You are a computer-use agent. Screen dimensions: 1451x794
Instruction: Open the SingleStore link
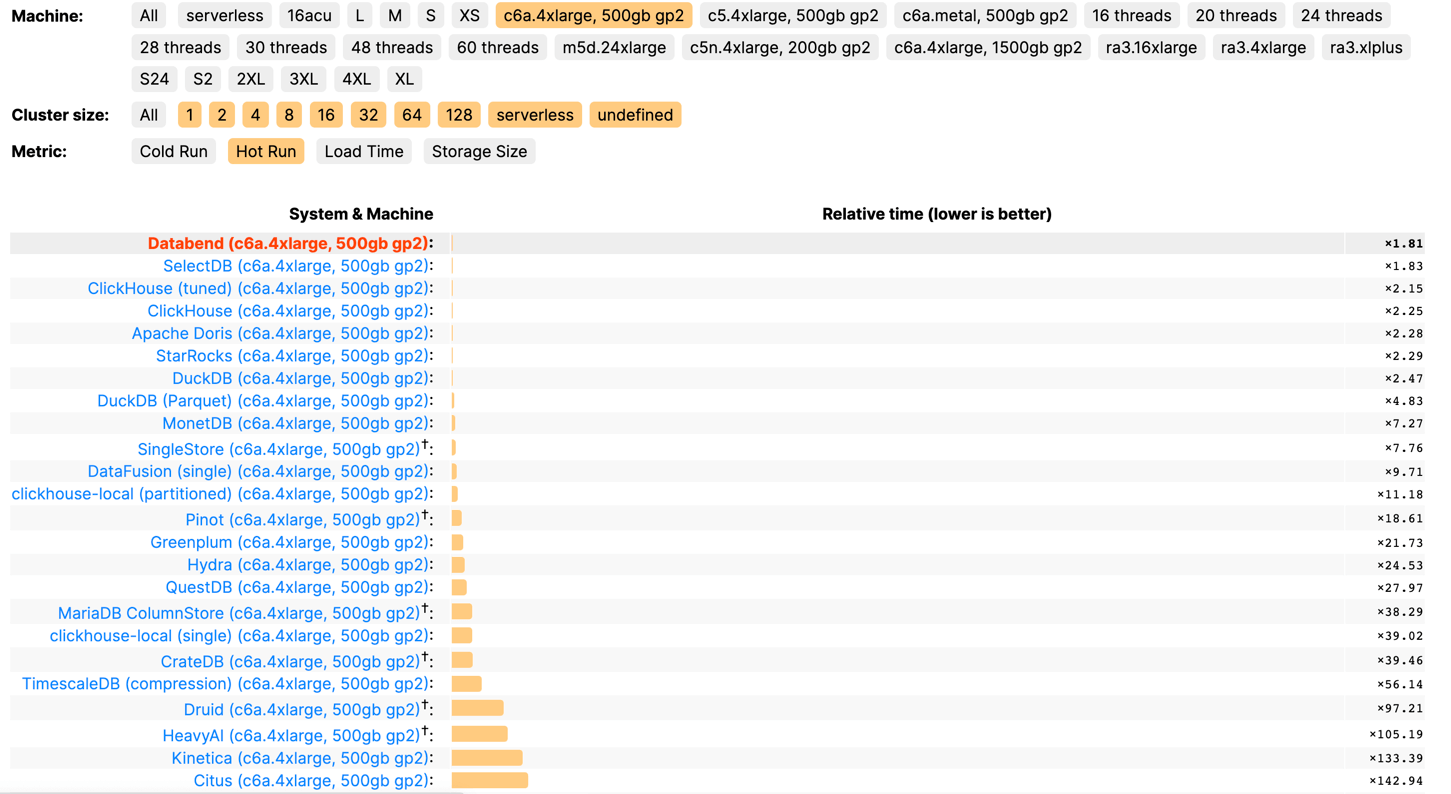coord(279,449)
